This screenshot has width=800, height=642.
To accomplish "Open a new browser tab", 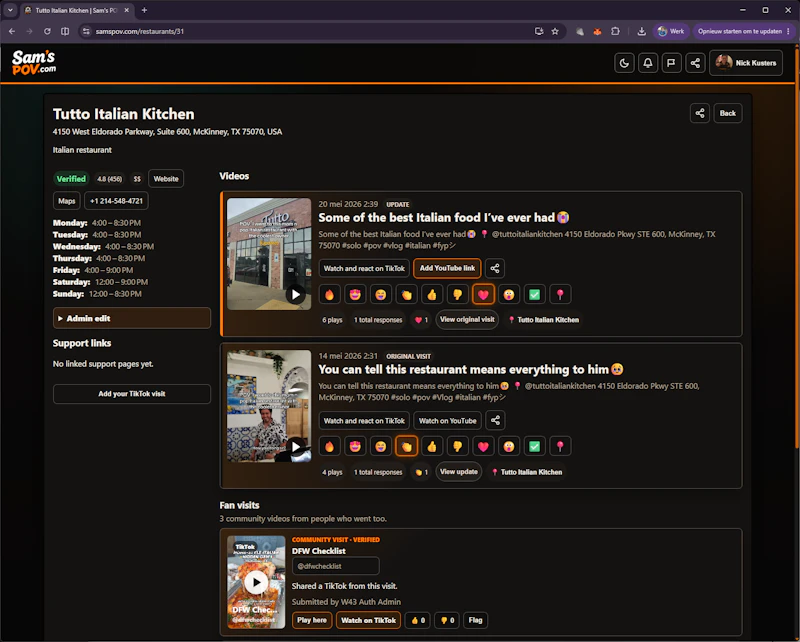I will tap(144, 10).
